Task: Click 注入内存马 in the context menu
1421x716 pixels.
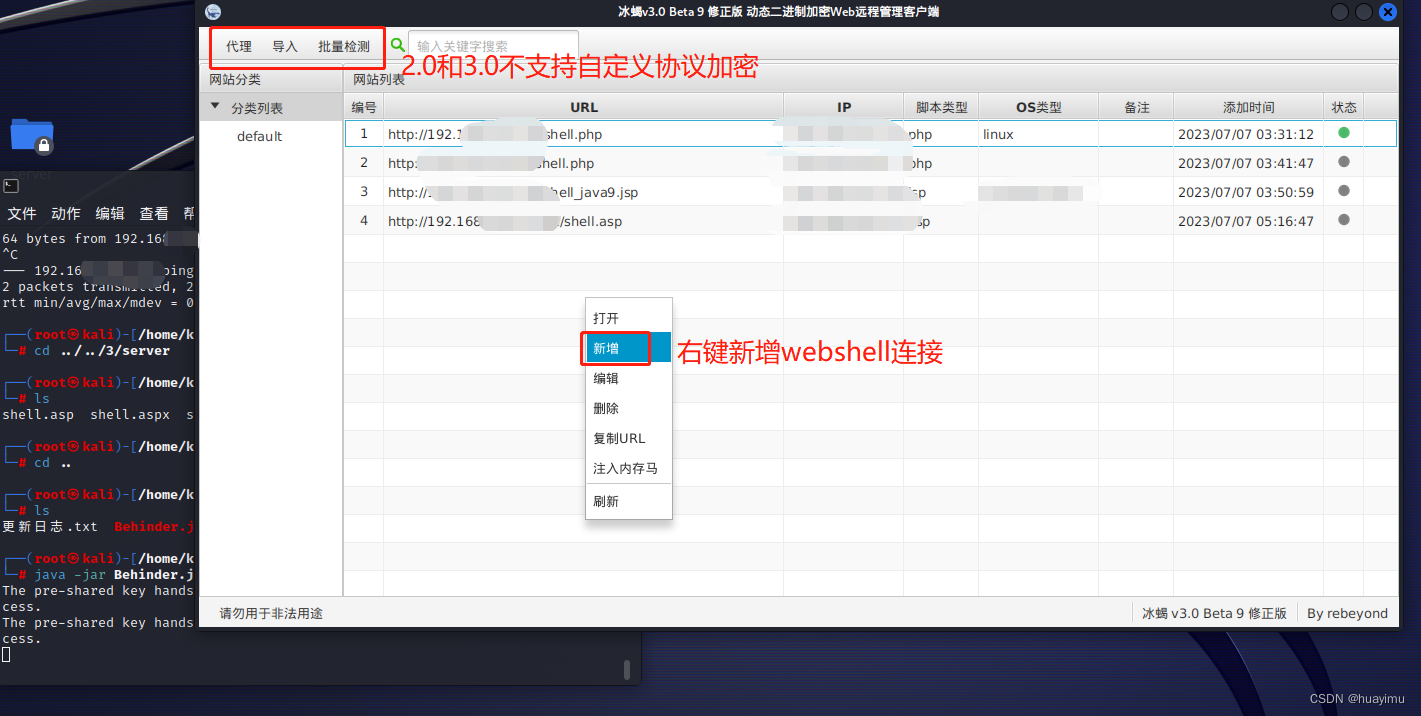Action: click(625, 468)
